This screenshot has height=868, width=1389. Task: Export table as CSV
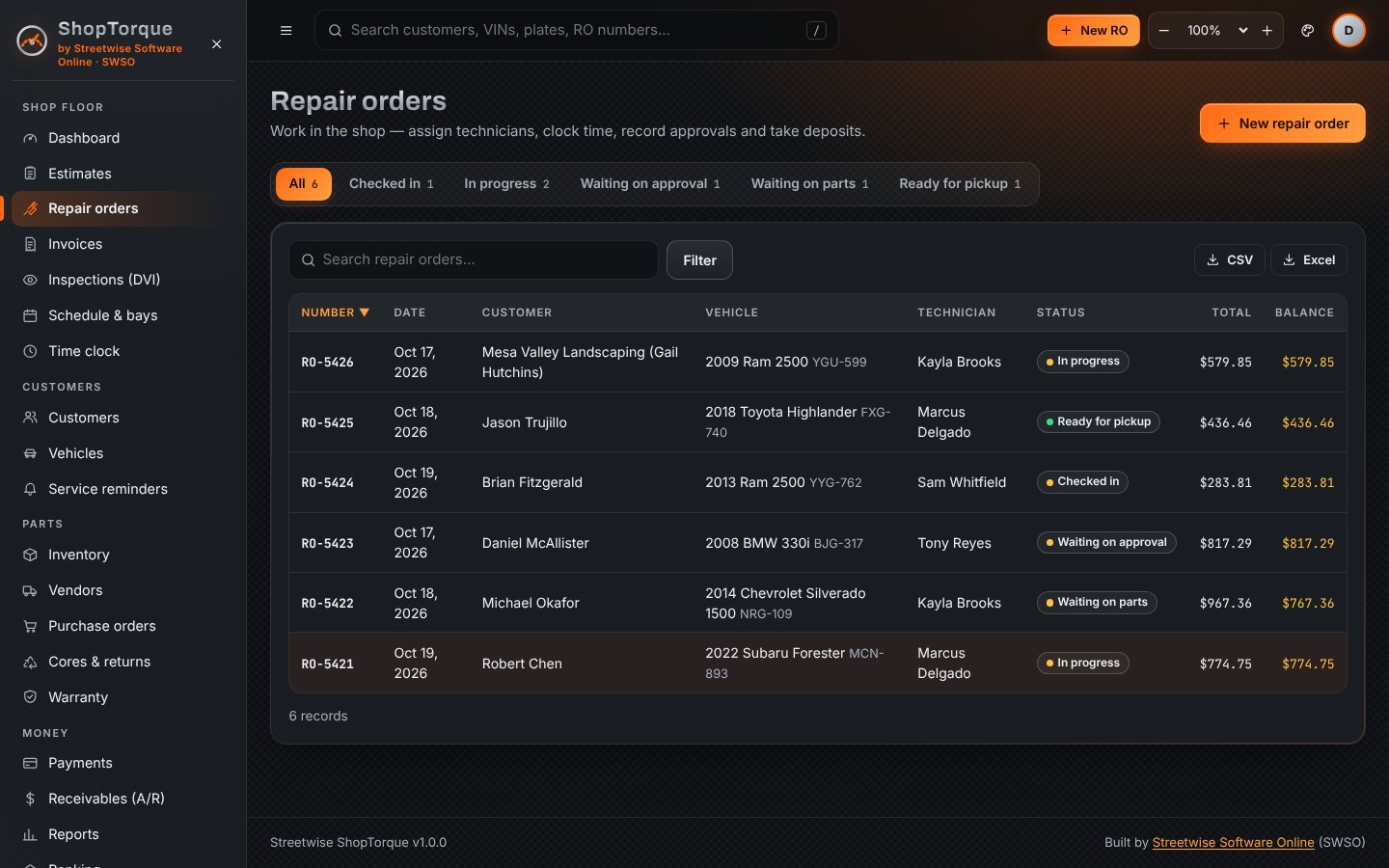1229,259
